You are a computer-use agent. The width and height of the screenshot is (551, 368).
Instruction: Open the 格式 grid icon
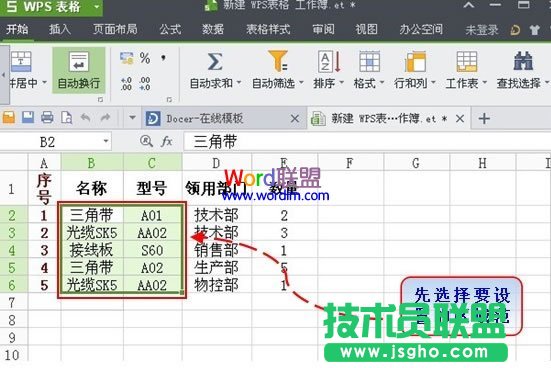pyautogui.click(x=369, y=62)
